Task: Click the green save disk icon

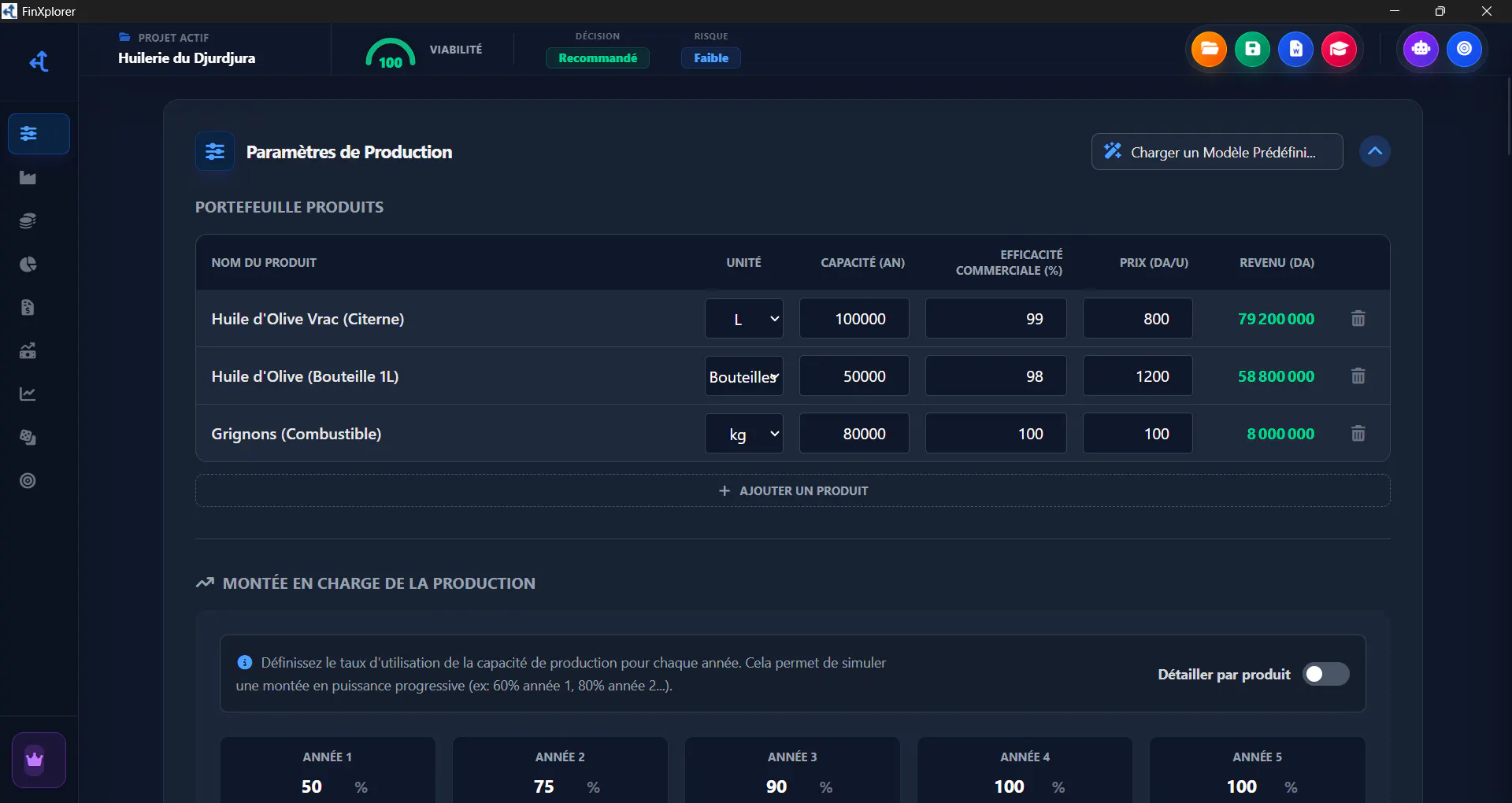Action: click(x=1252, y=50)
